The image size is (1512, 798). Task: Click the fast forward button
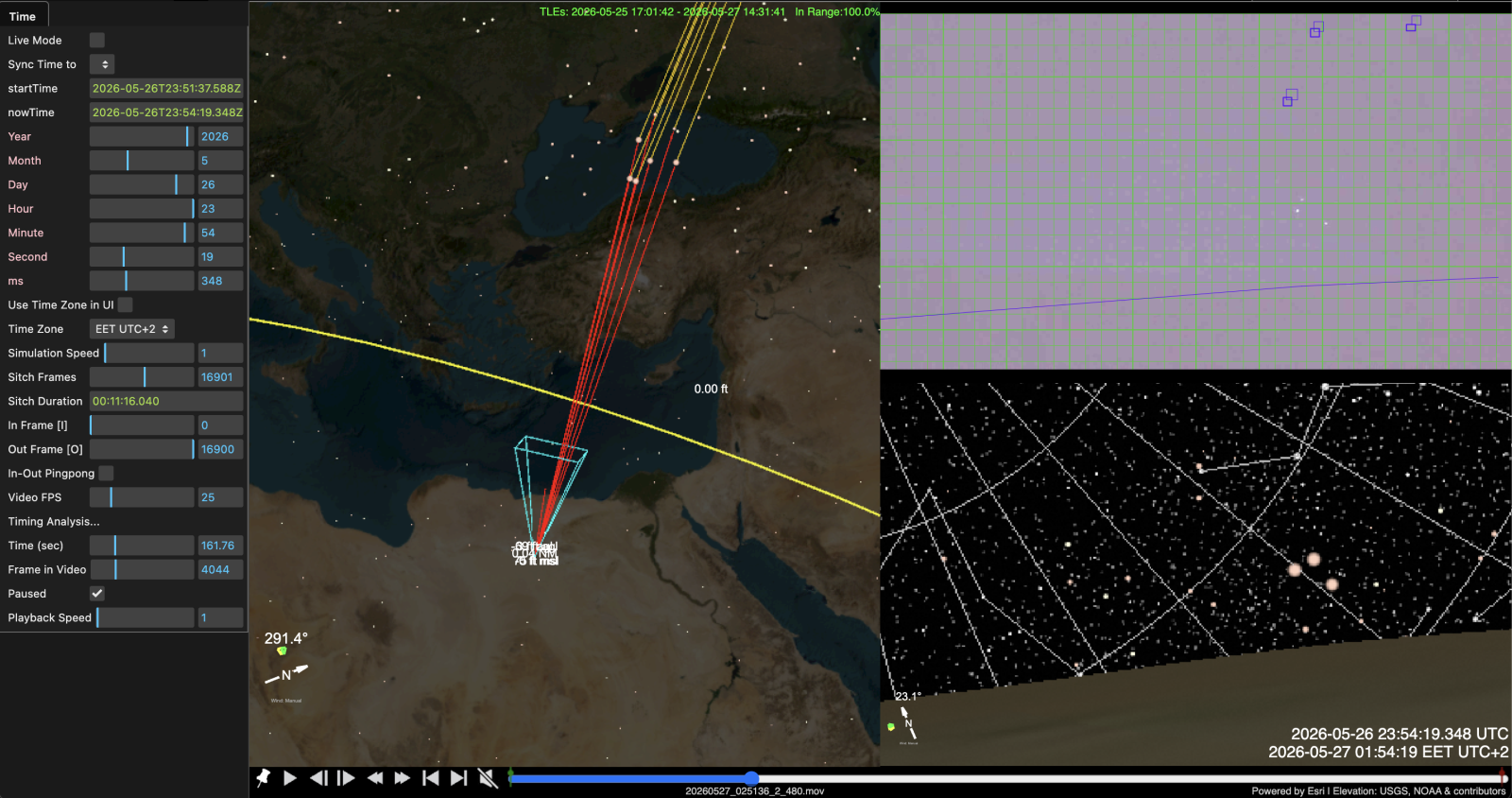[x=402, y=777]
